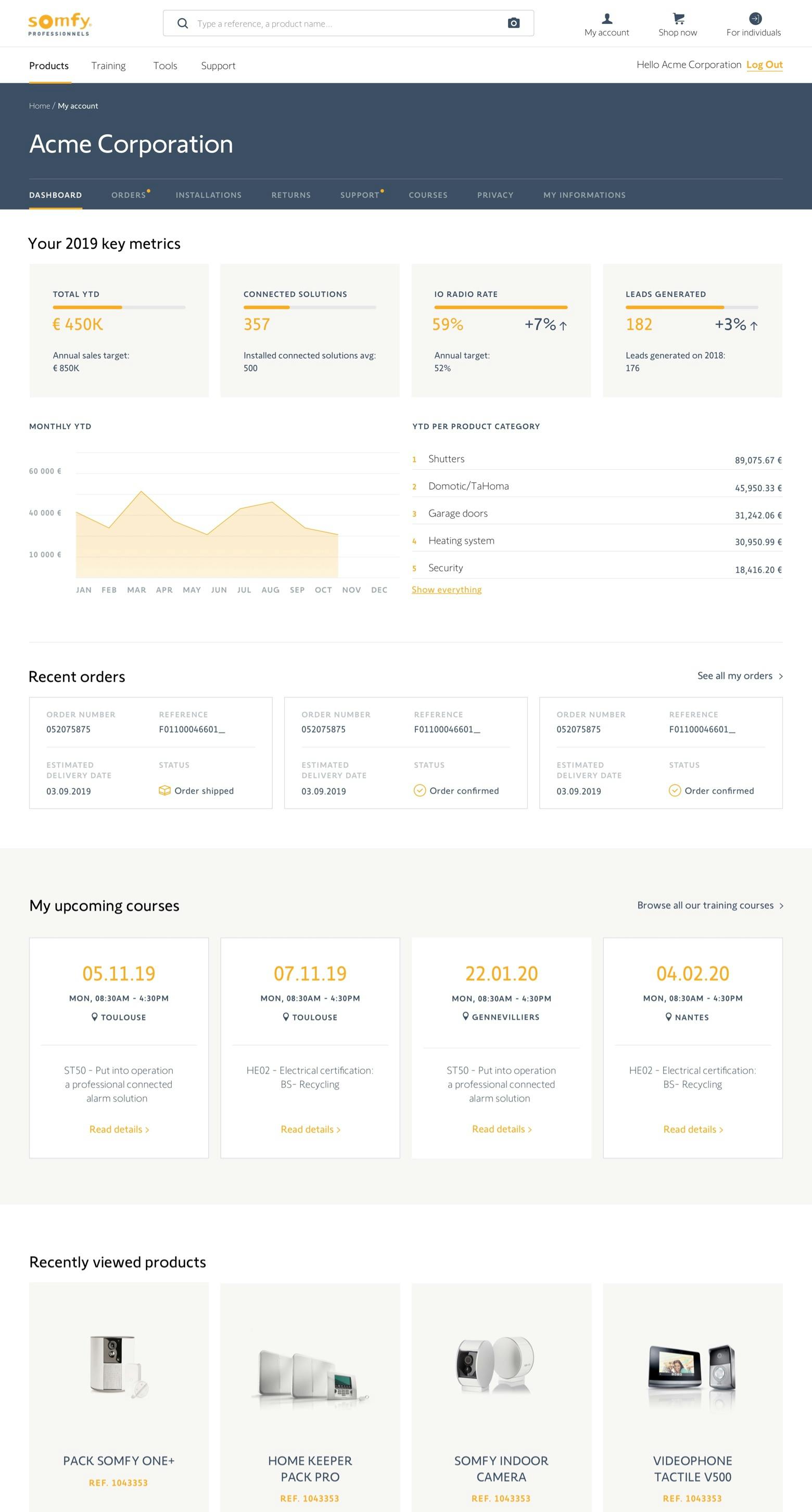Open camera image search icon
The height and width of the screenshot is (1512, 812).
coord(514,23)
